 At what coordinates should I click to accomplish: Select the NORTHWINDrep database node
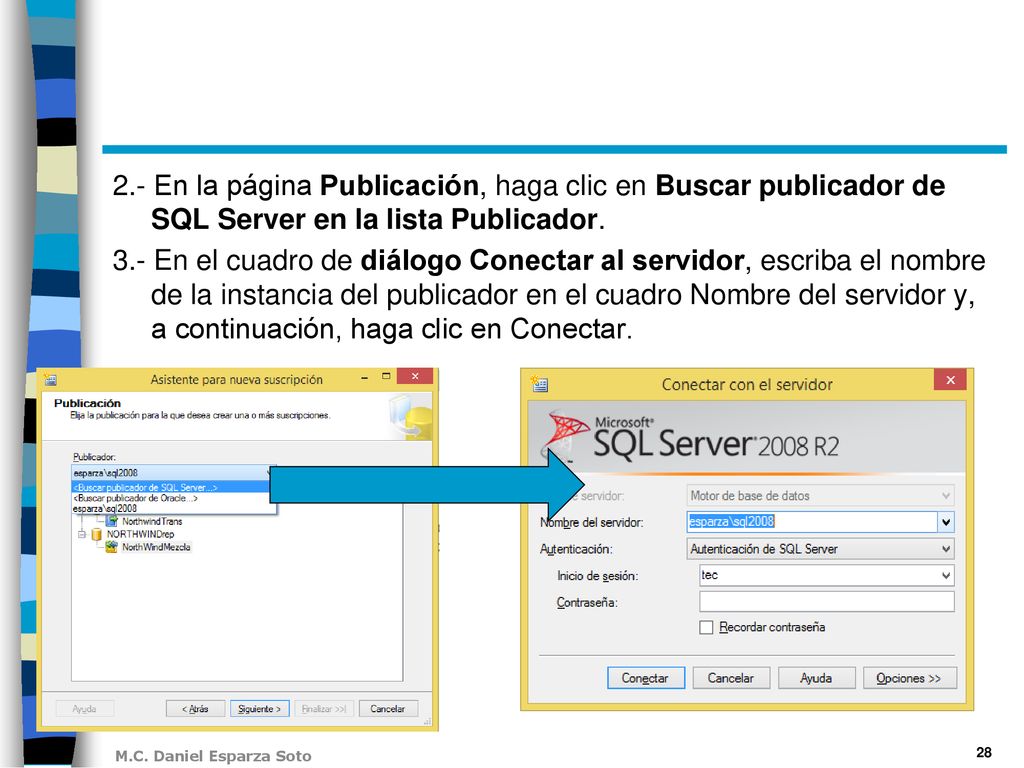click(x=140, y=534)
